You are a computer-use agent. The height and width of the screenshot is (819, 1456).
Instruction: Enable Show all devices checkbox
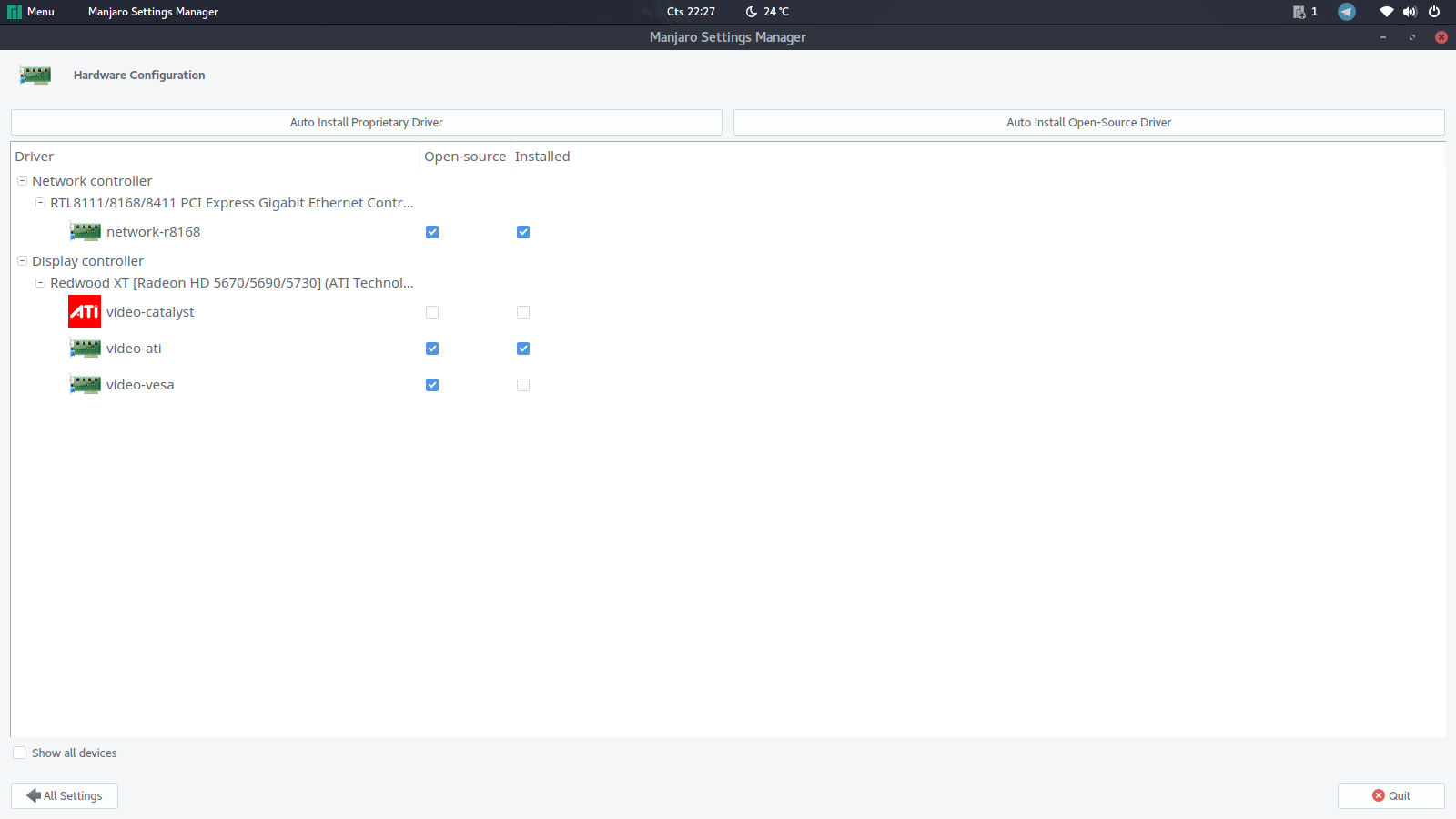(x=19, y=753)
